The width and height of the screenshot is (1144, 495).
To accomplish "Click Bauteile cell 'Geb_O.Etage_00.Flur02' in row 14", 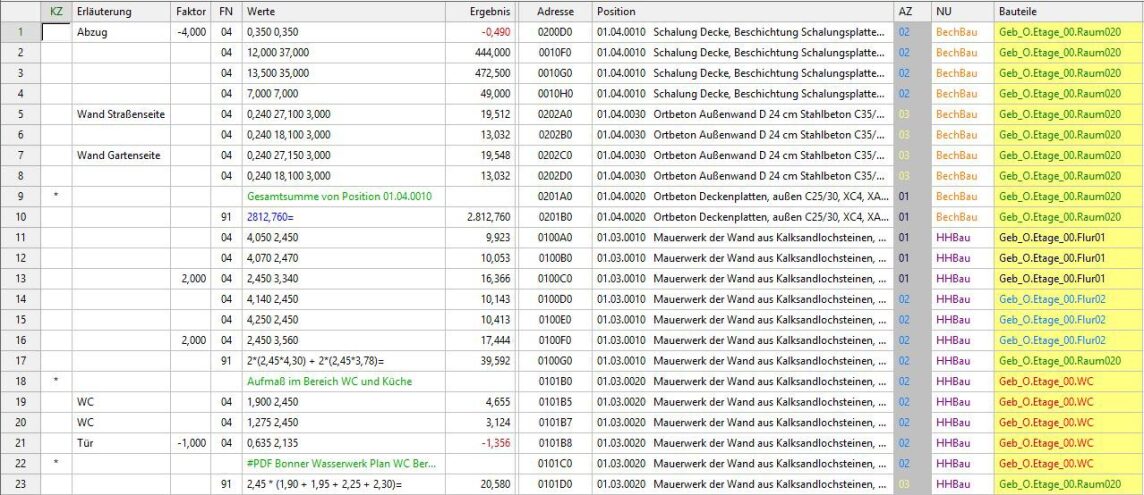I will tap(1069, 299).
